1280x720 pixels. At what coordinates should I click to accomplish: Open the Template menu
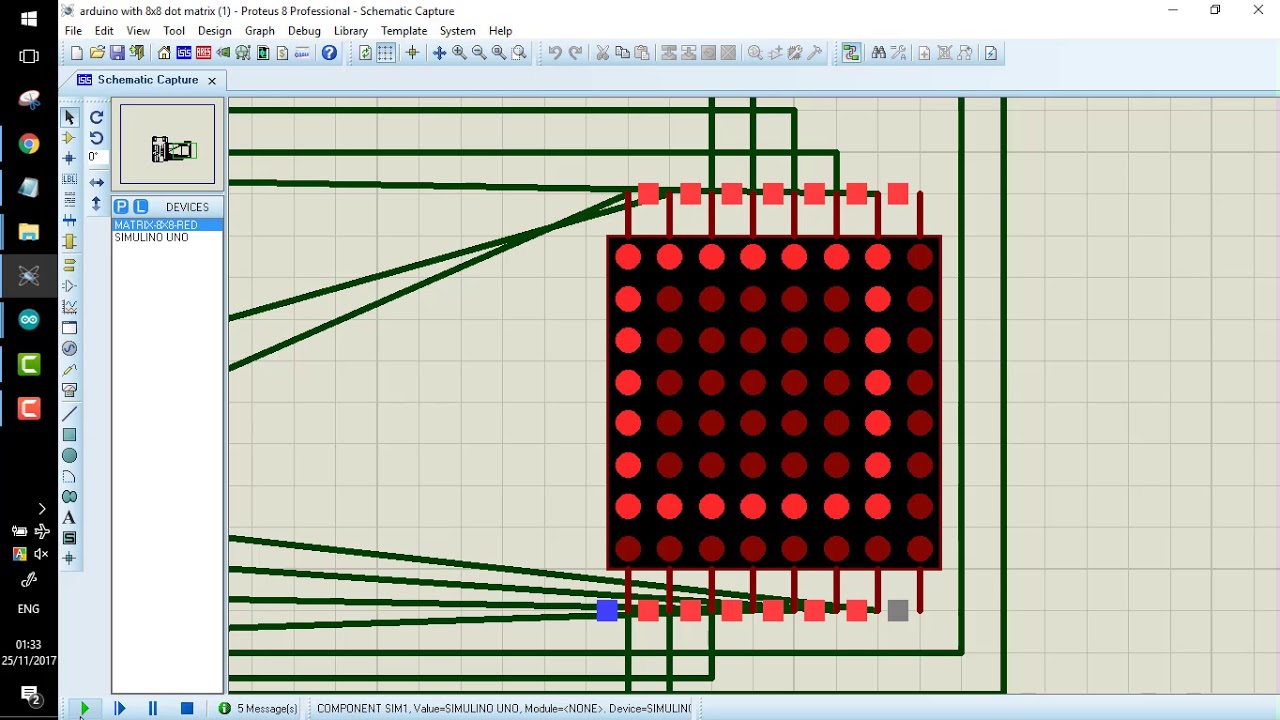coord(404,31)
